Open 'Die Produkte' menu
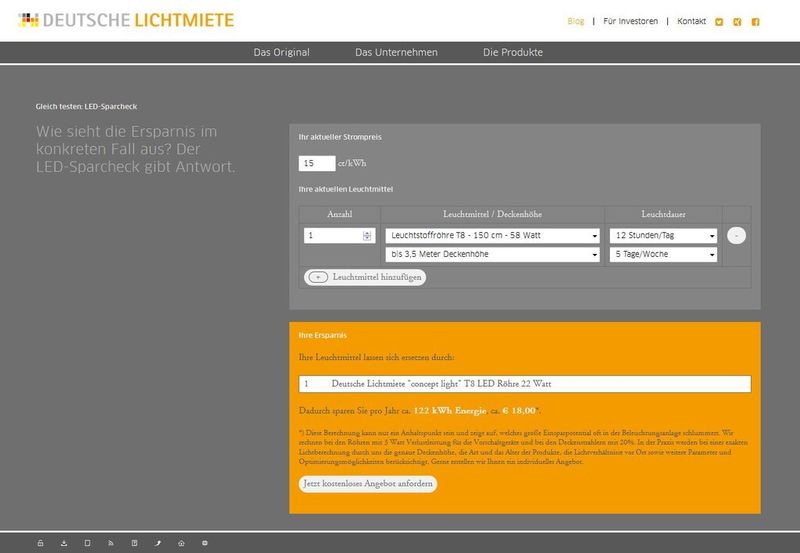 (x=513, y=52)
